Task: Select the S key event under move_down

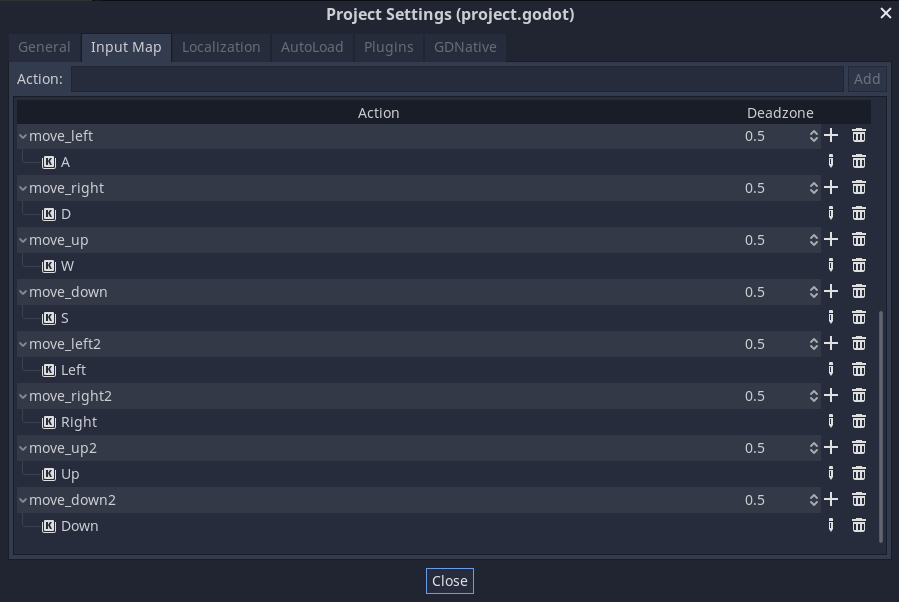Action: coord(64,317)
